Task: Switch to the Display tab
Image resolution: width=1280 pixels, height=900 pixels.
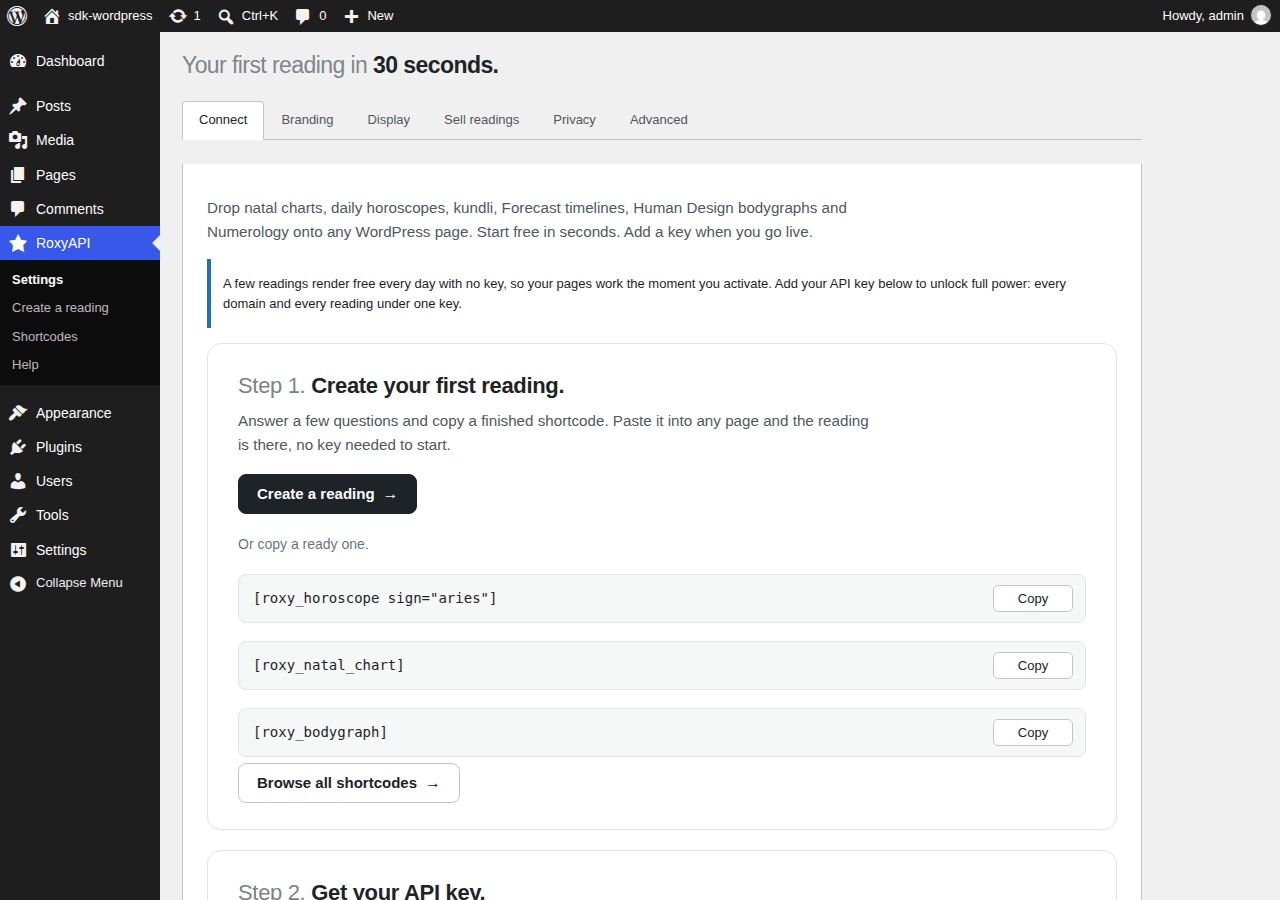Action: pyautogui.click(x=389, y=120)
